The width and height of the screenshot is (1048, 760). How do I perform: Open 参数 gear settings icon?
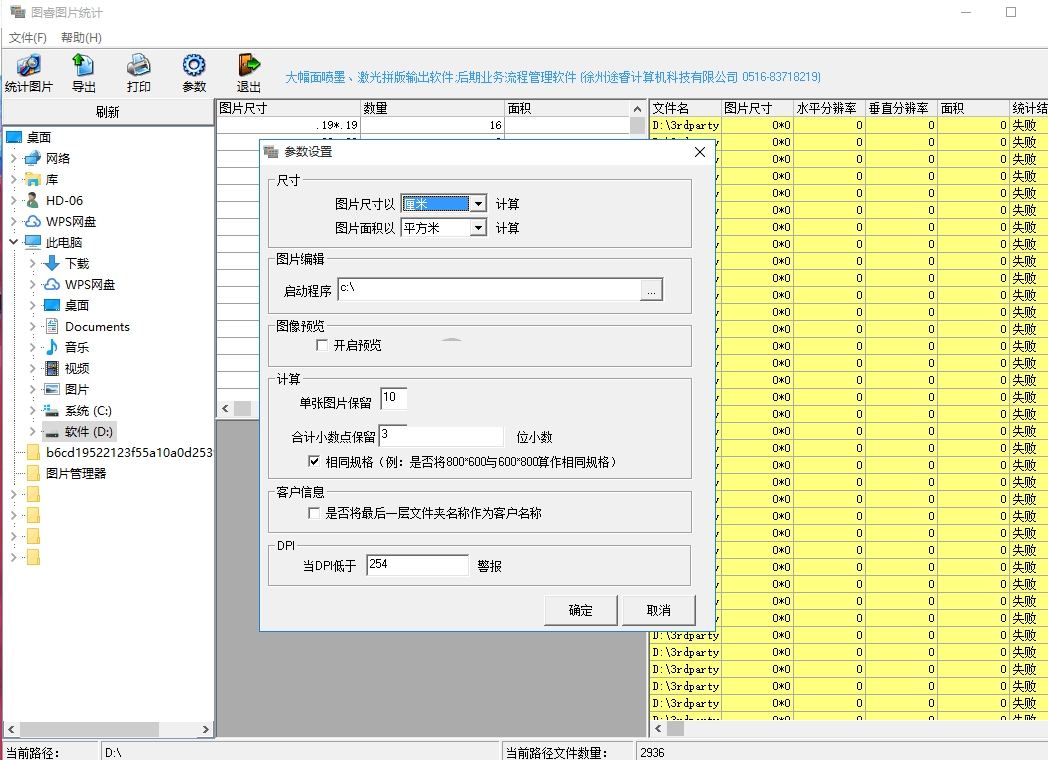pyautogui.click(x=194, y=66)
